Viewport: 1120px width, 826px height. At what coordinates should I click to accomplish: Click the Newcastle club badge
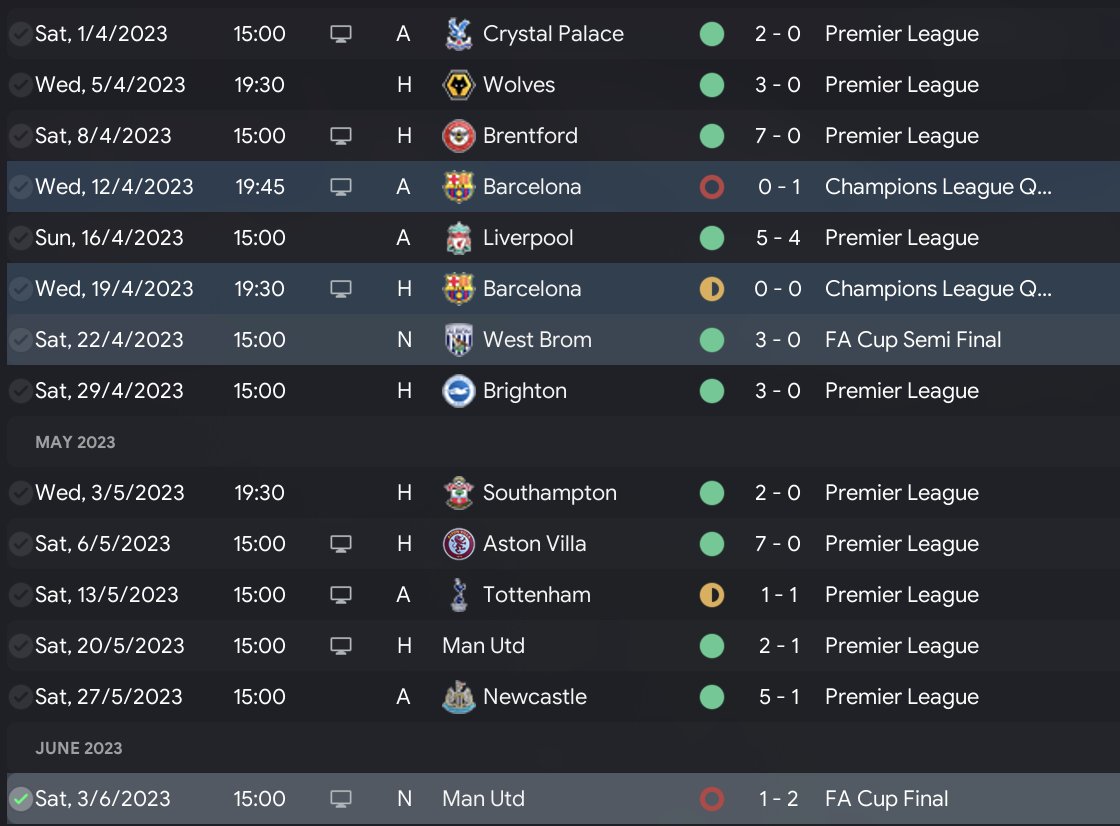[x=458, y=697]
